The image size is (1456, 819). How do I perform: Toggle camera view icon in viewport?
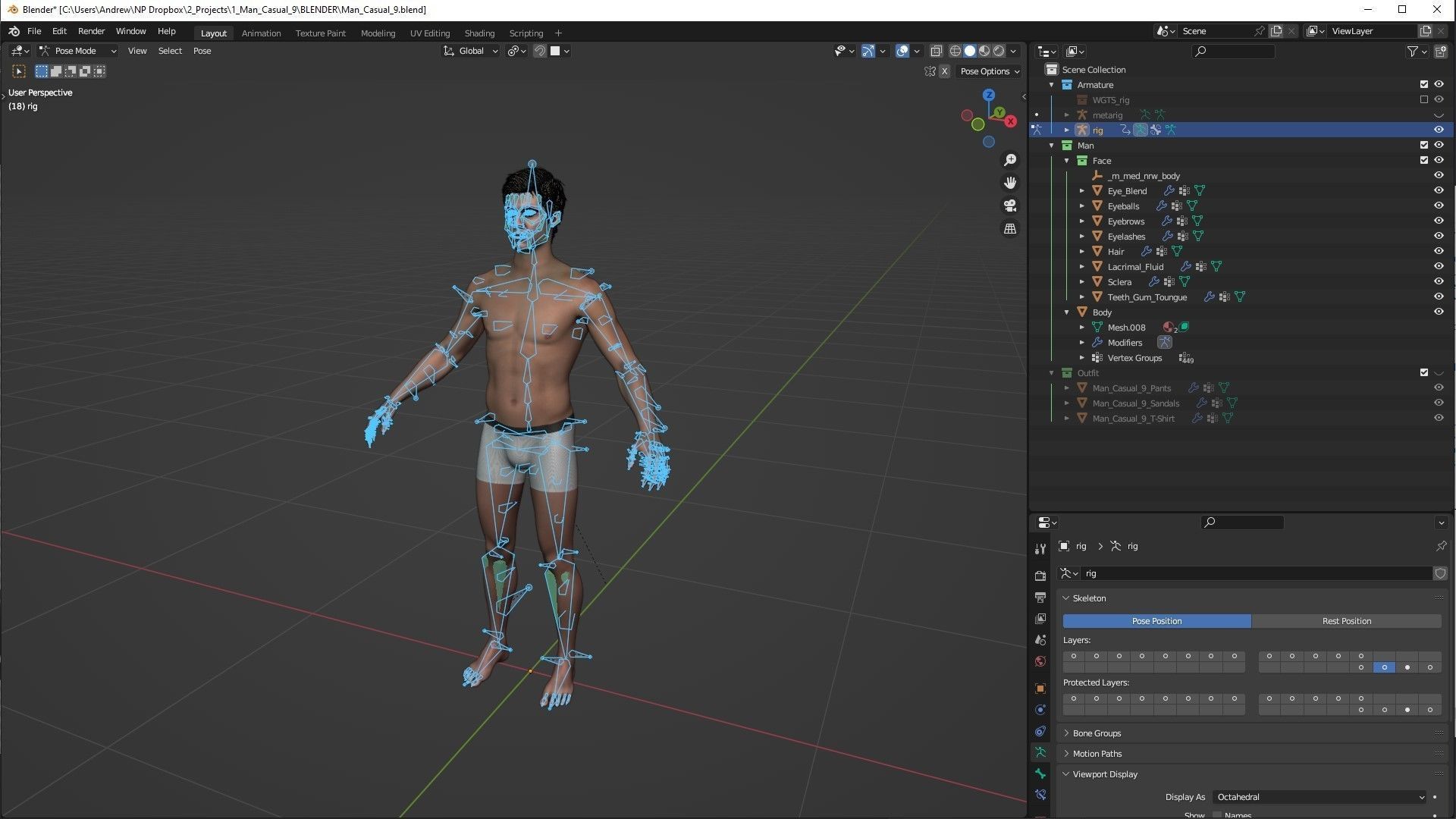(1010, 206)
